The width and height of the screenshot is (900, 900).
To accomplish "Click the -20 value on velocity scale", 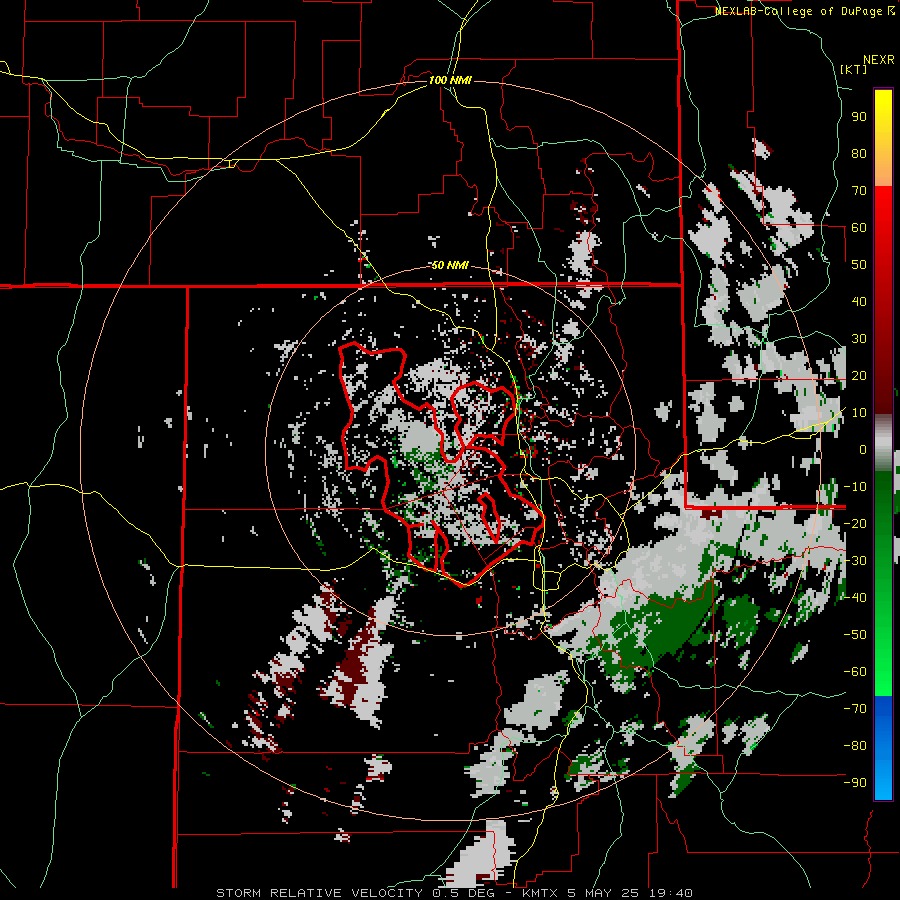I will [855, 523].
